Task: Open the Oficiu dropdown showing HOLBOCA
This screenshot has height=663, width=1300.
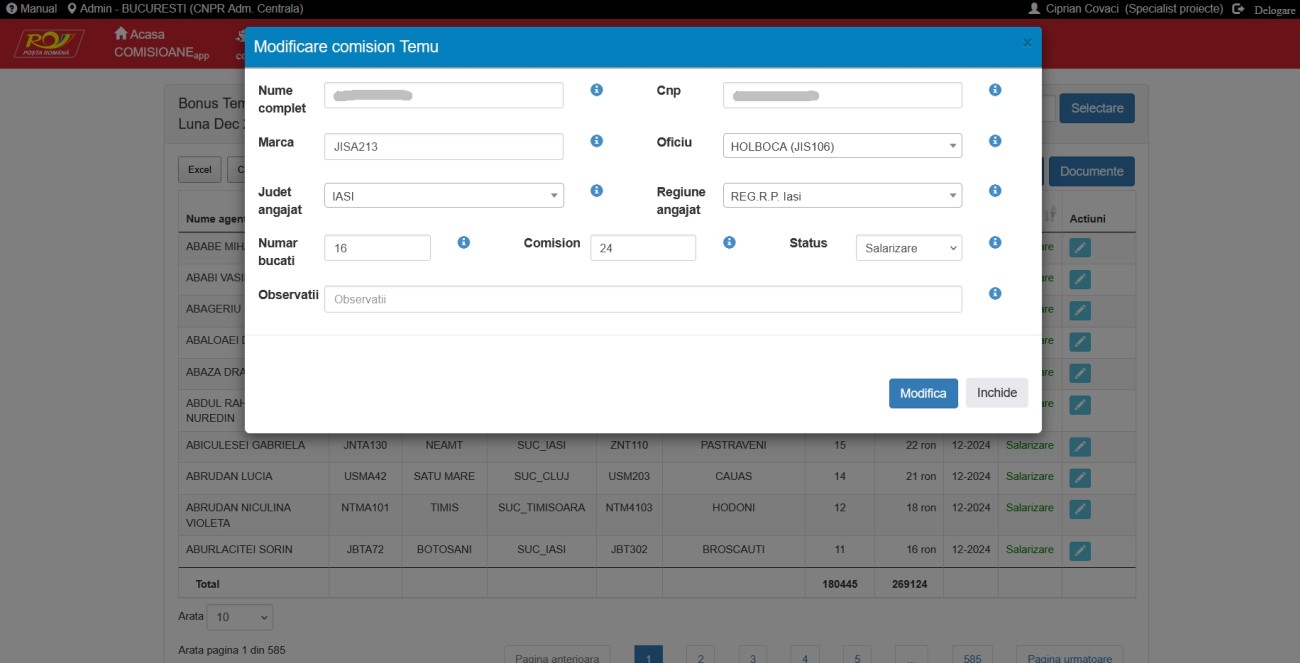Action: point(842,146)
